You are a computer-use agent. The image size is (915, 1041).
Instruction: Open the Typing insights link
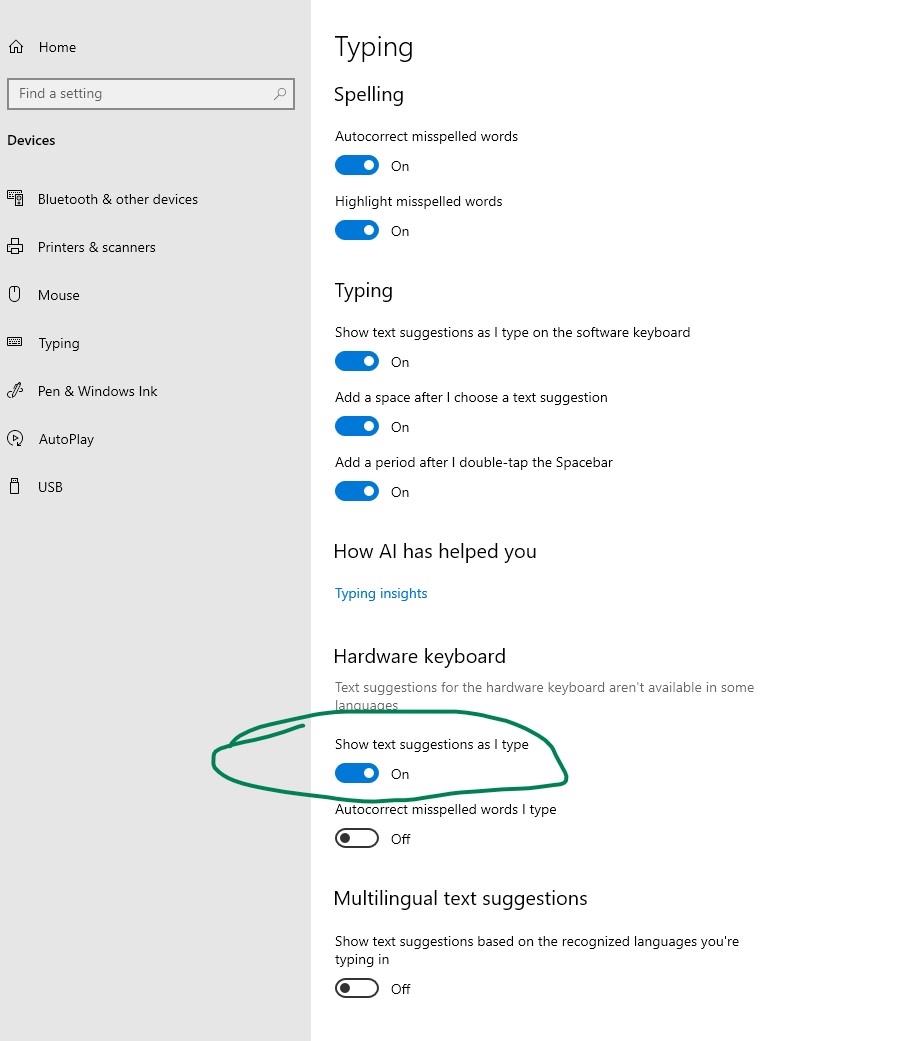pos(381,594)
